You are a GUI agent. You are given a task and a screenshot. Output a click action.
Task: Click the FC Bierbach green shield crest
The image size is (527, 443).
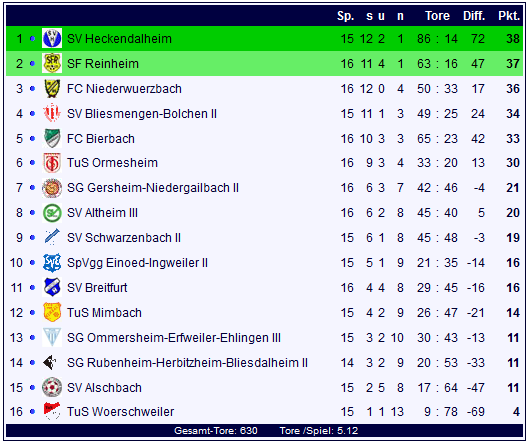pyautogui.click(x=52, y=138)
